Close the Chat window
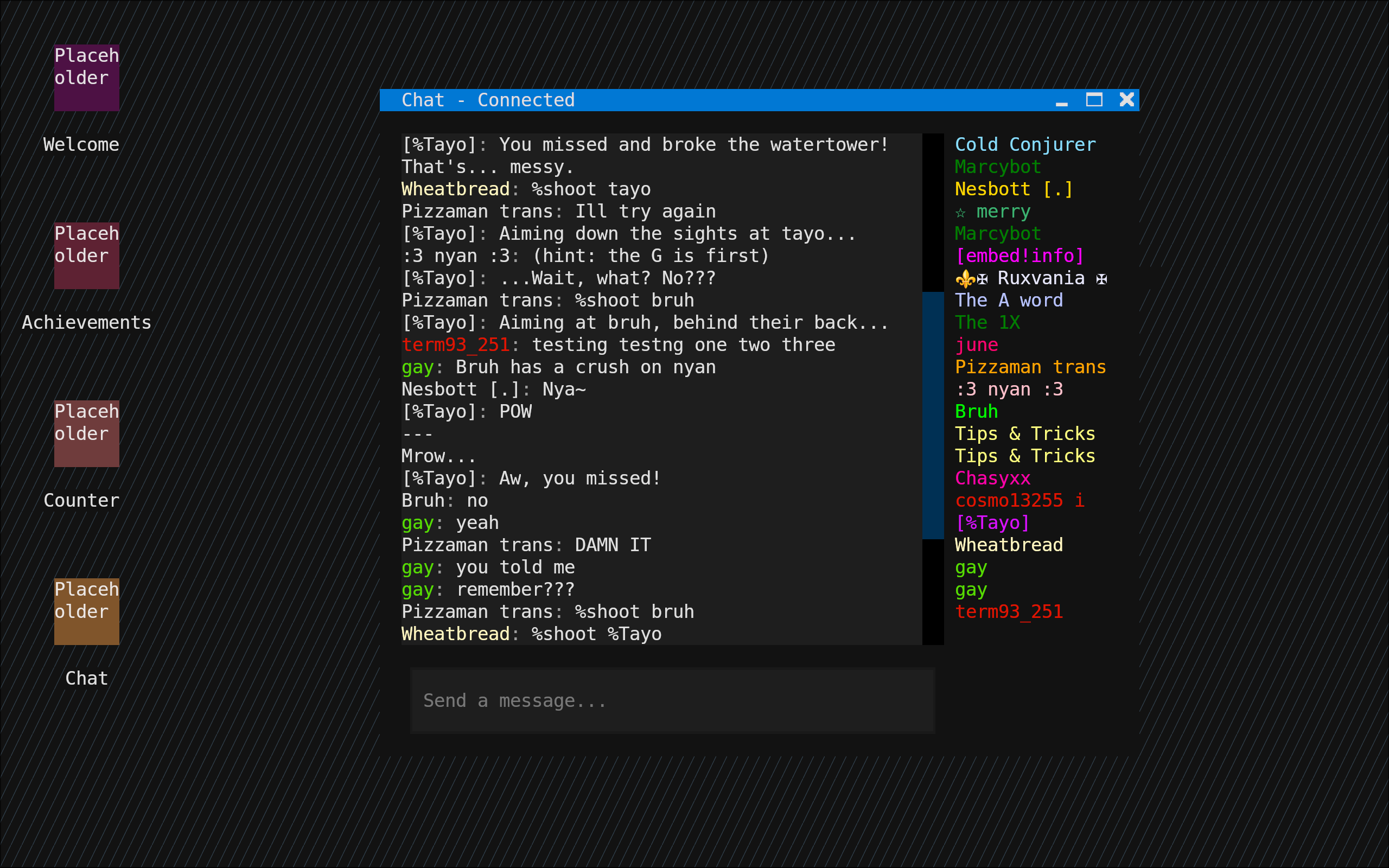This screenshot has height=868, width=1389. (x=1127, y=100)
